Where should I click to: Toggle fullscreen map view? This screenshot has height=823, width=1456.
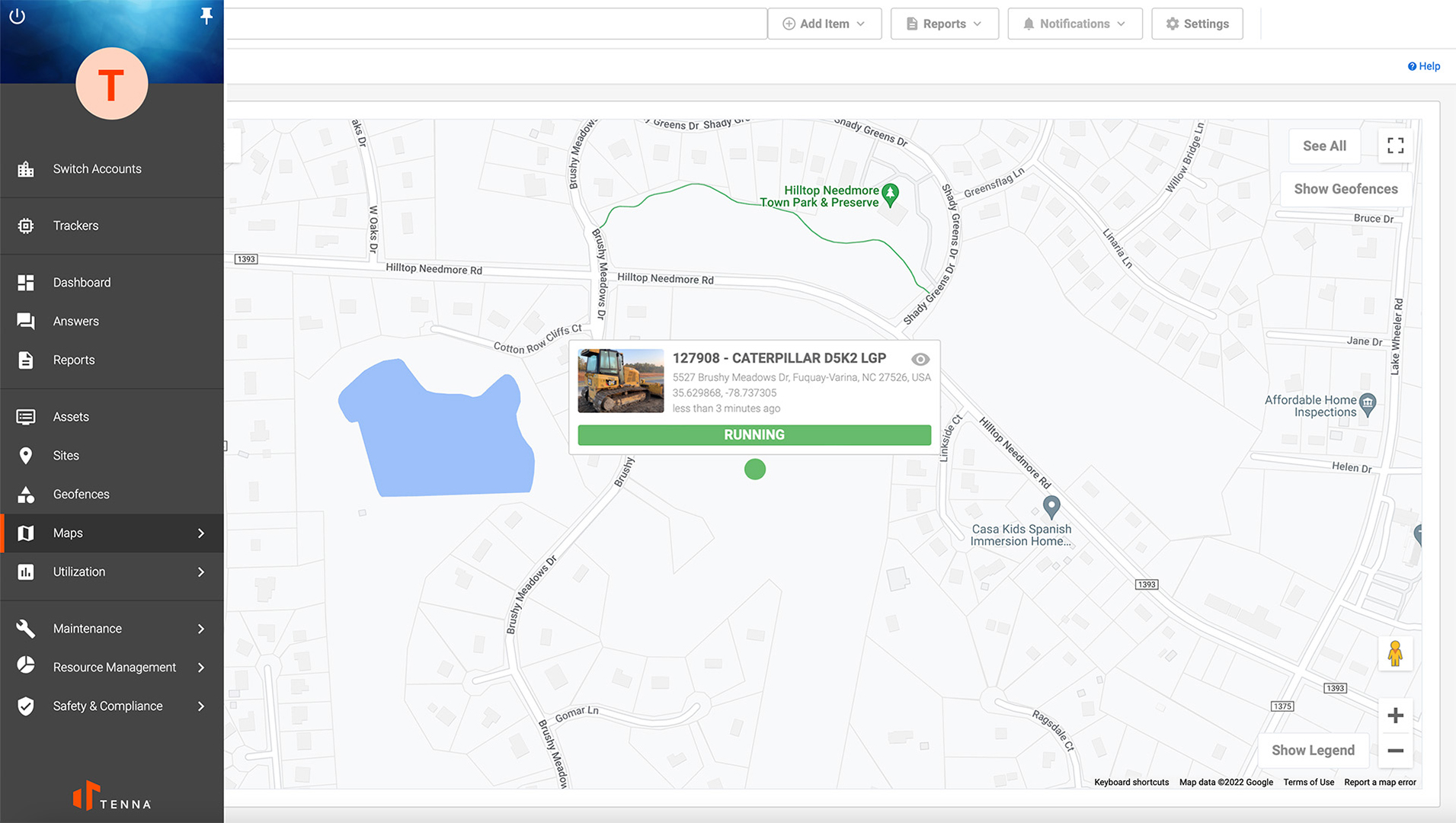point(1395,146)
